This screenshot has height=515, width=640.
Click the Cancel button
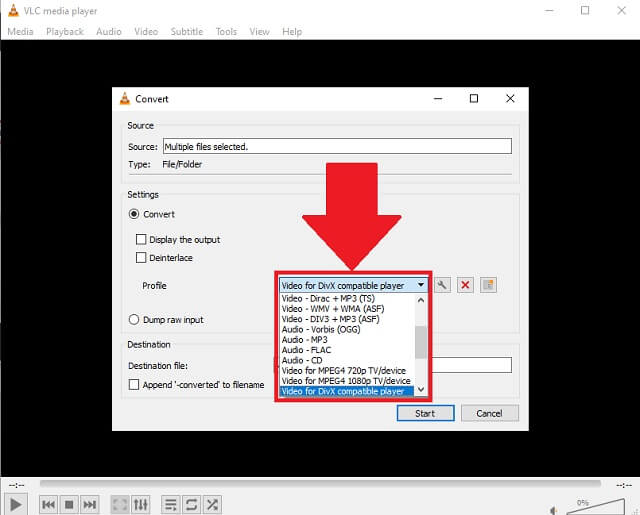click(x=489, y=413)
